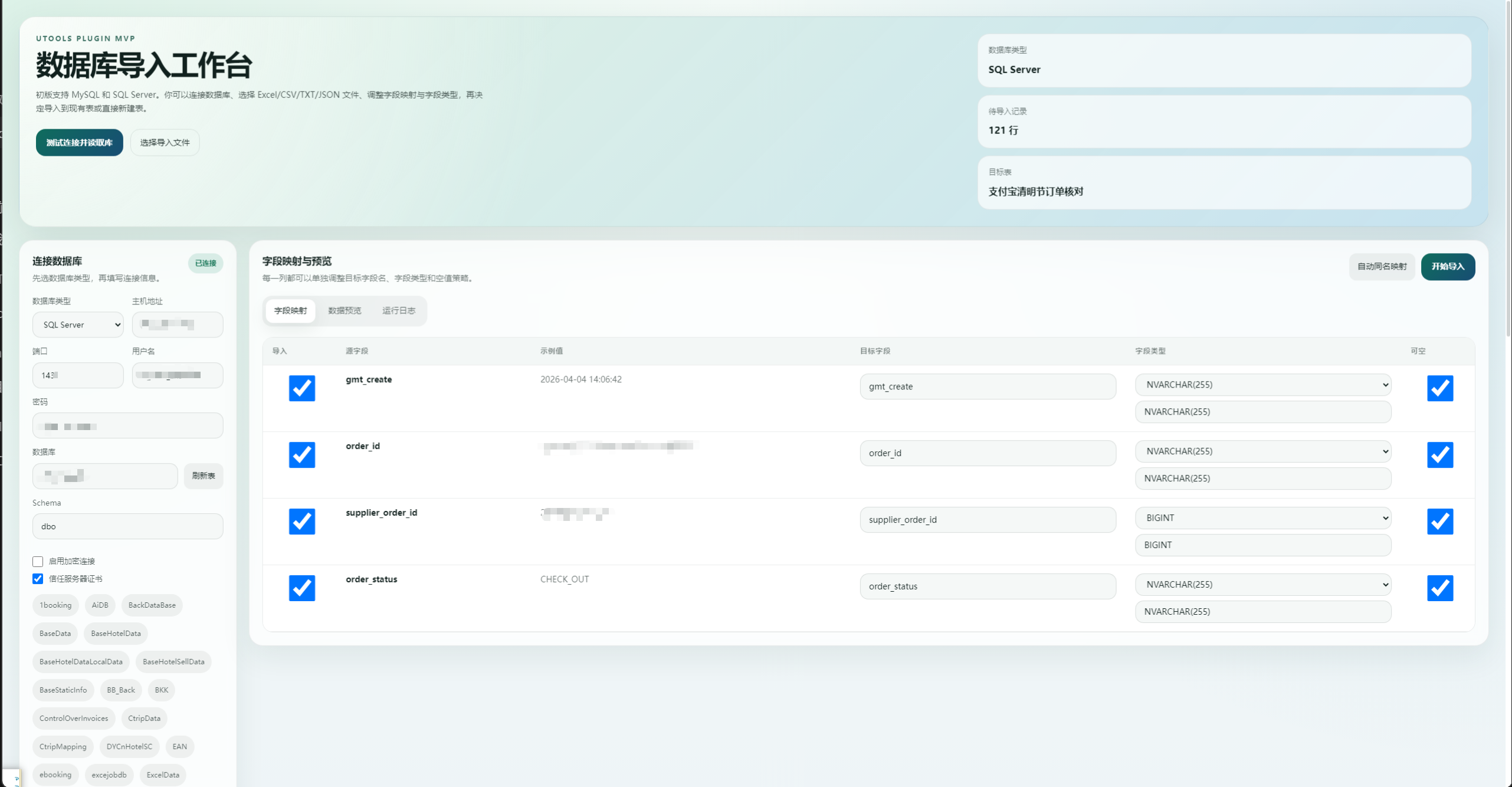
Task: Open the BIGINT type dropdown for supplier_order_id
Action: 1262,518
